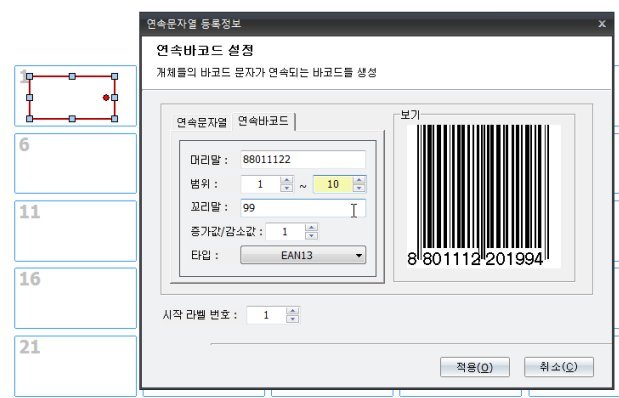The width and height of the screenshot is (619, 398).
Task: Click the barcode number 8 801112 201994
Action: (x=475, y=259)
